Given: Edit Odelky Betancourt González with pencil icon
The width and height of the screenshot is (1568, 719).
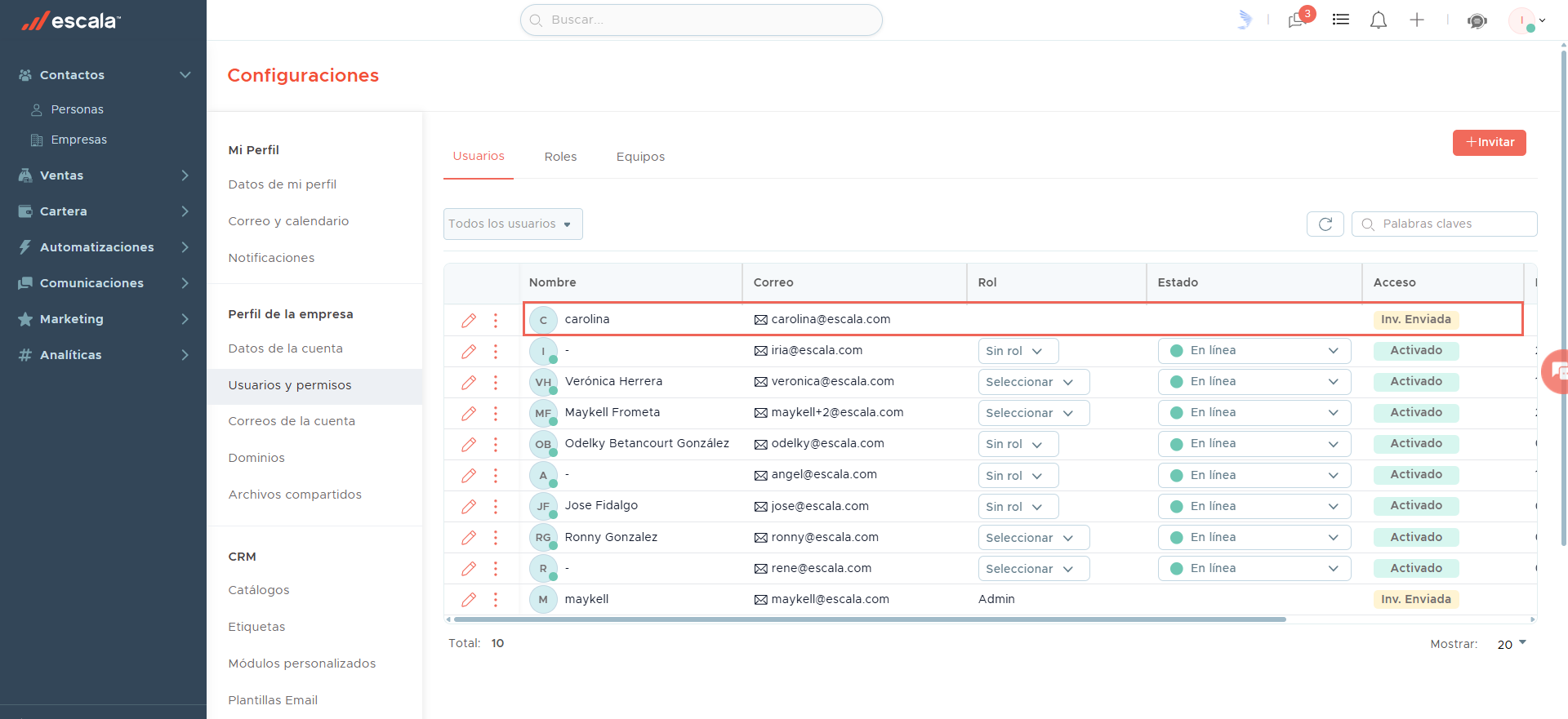Looking at the screenshot, I should tap(469, 444).
